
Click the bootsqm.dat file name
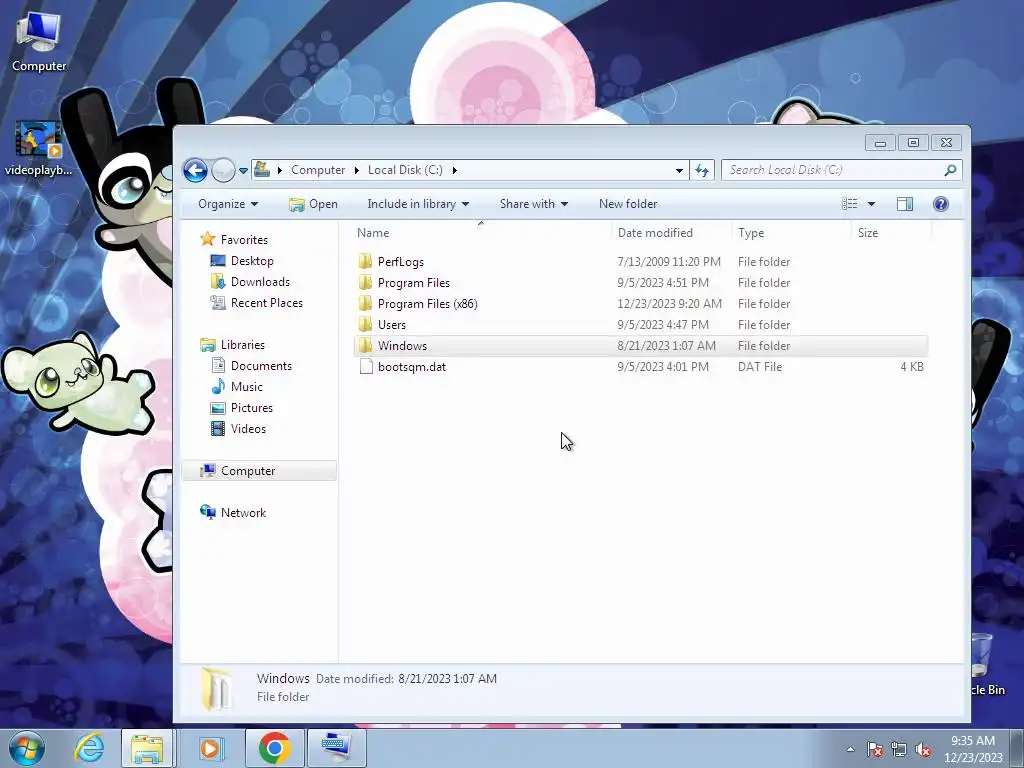(x=411, y=367)
